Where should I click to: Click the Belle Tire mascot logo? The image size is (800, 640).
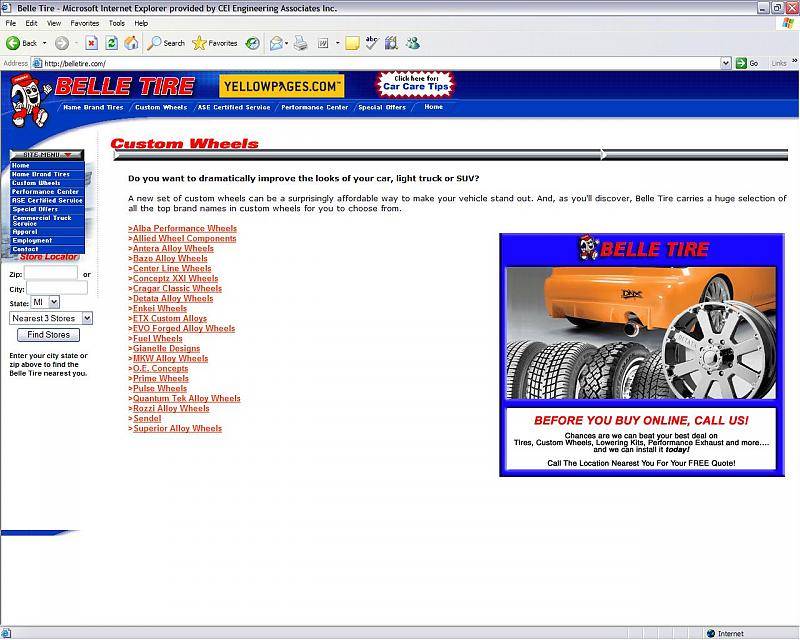[x=30, y=100]
